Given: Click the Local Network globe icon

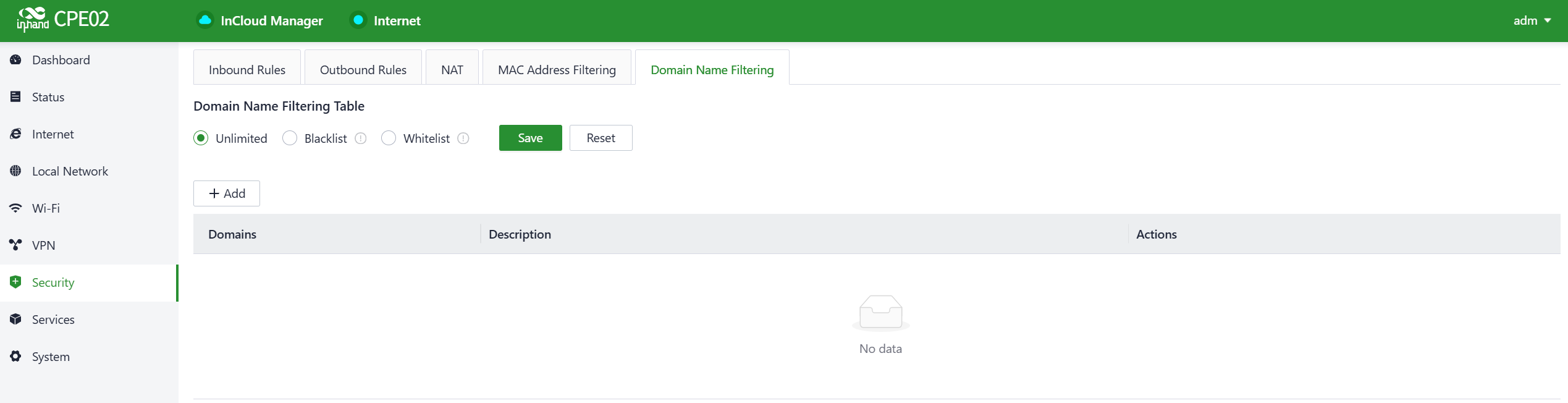Looking at the screenshot, I should click(16, 171).
